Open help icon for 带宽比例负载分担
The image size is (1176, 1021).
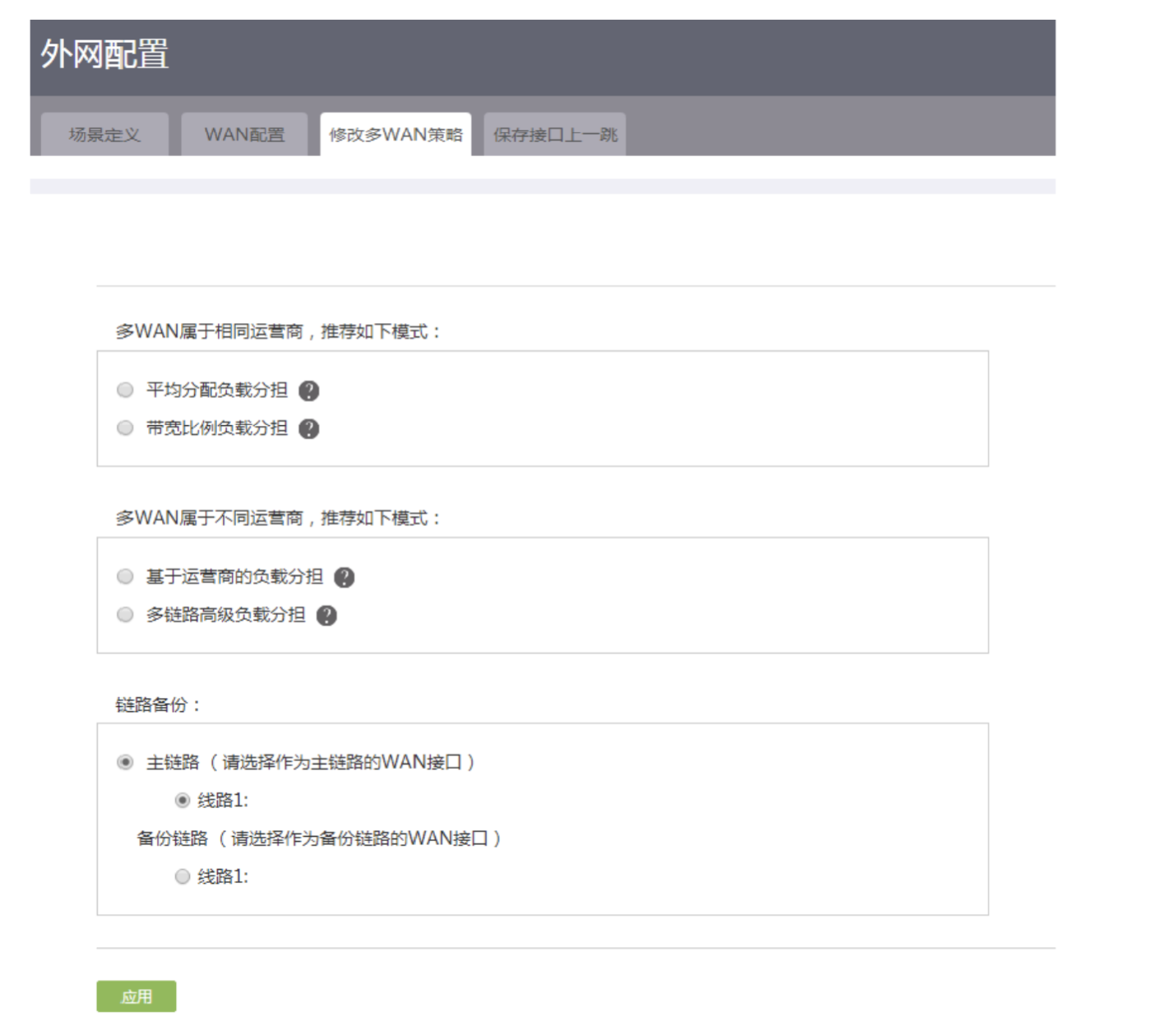(x=308, y=428)
